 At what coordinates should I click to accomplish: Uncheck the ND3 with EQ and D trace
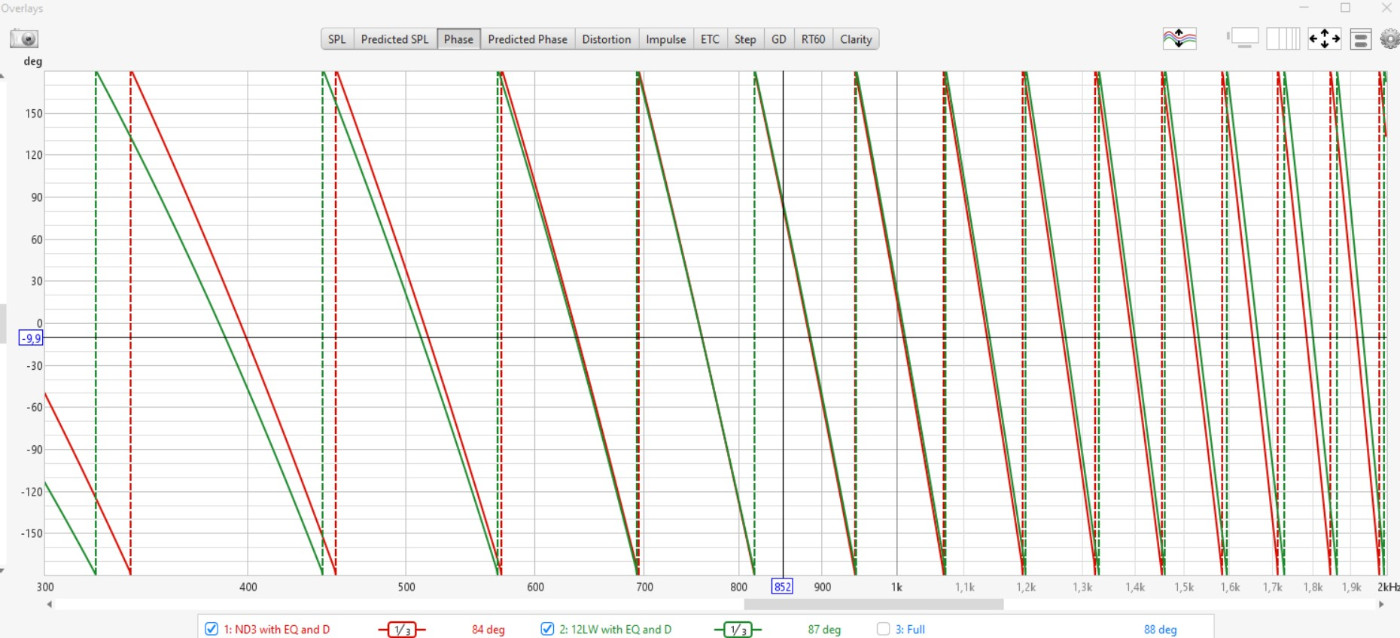tap(212, 629)
